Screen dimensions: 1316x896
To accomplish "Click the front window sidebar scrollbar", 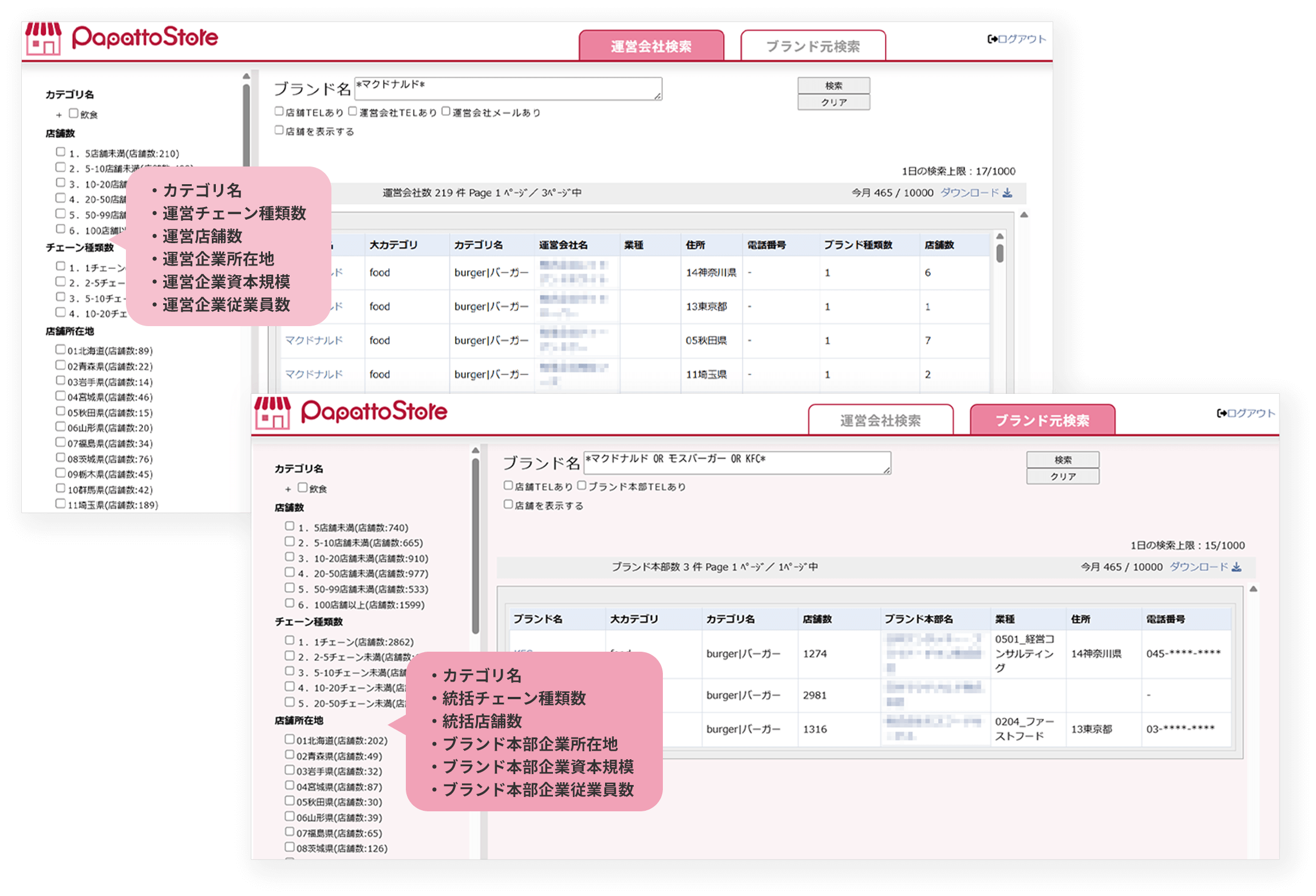I will click(475, 546).
